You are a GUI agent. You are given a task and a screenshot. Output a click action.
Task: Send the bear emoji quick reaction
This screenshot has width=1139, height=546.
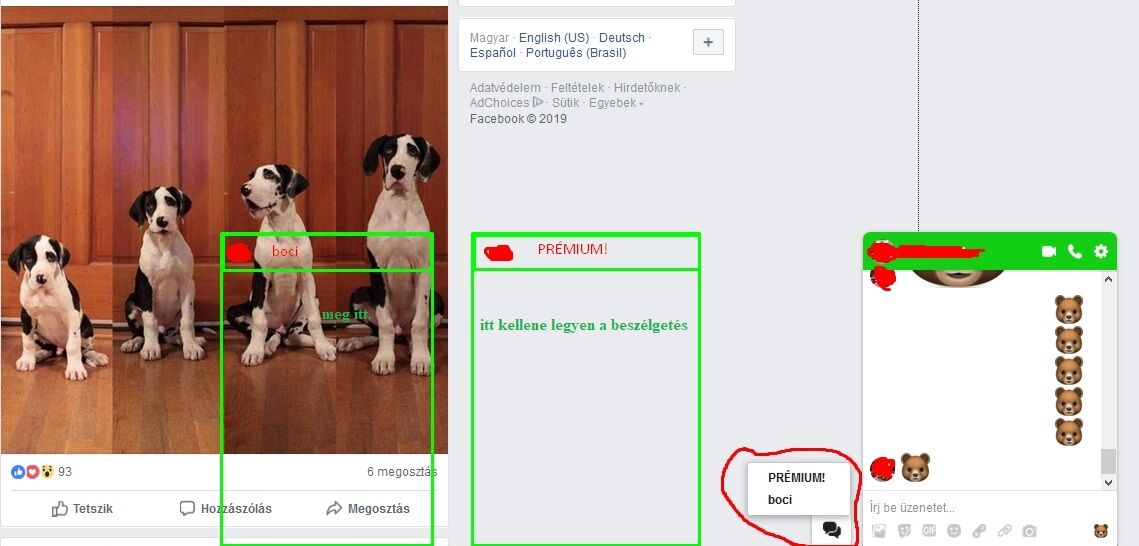click(x=1101, y=531)
